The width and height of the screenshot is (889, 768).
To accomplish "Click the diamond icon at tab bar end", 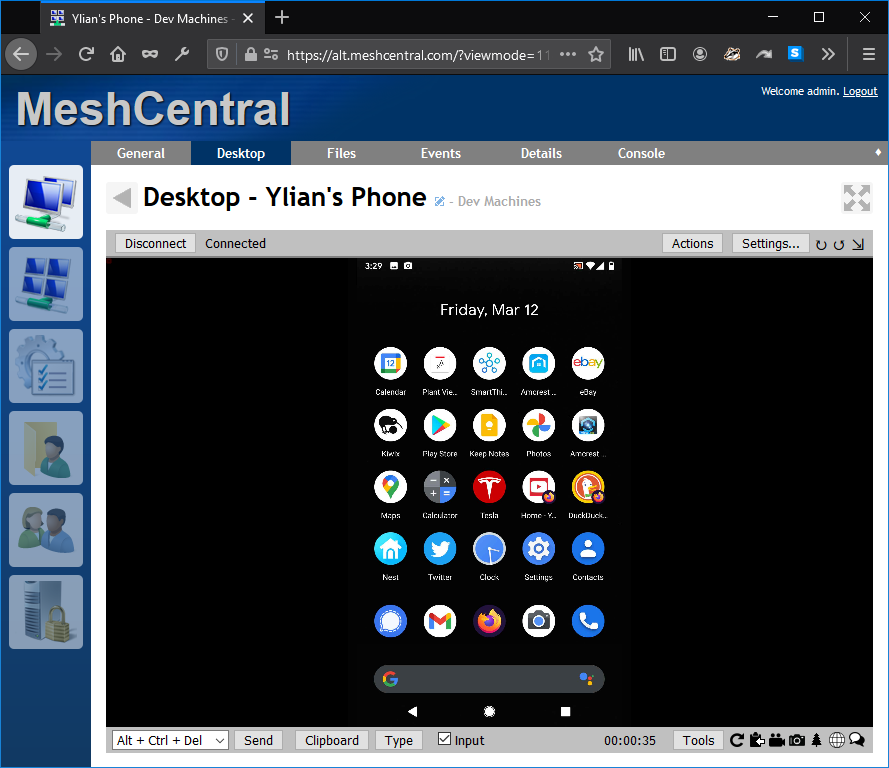I will (x=878, y=152).
